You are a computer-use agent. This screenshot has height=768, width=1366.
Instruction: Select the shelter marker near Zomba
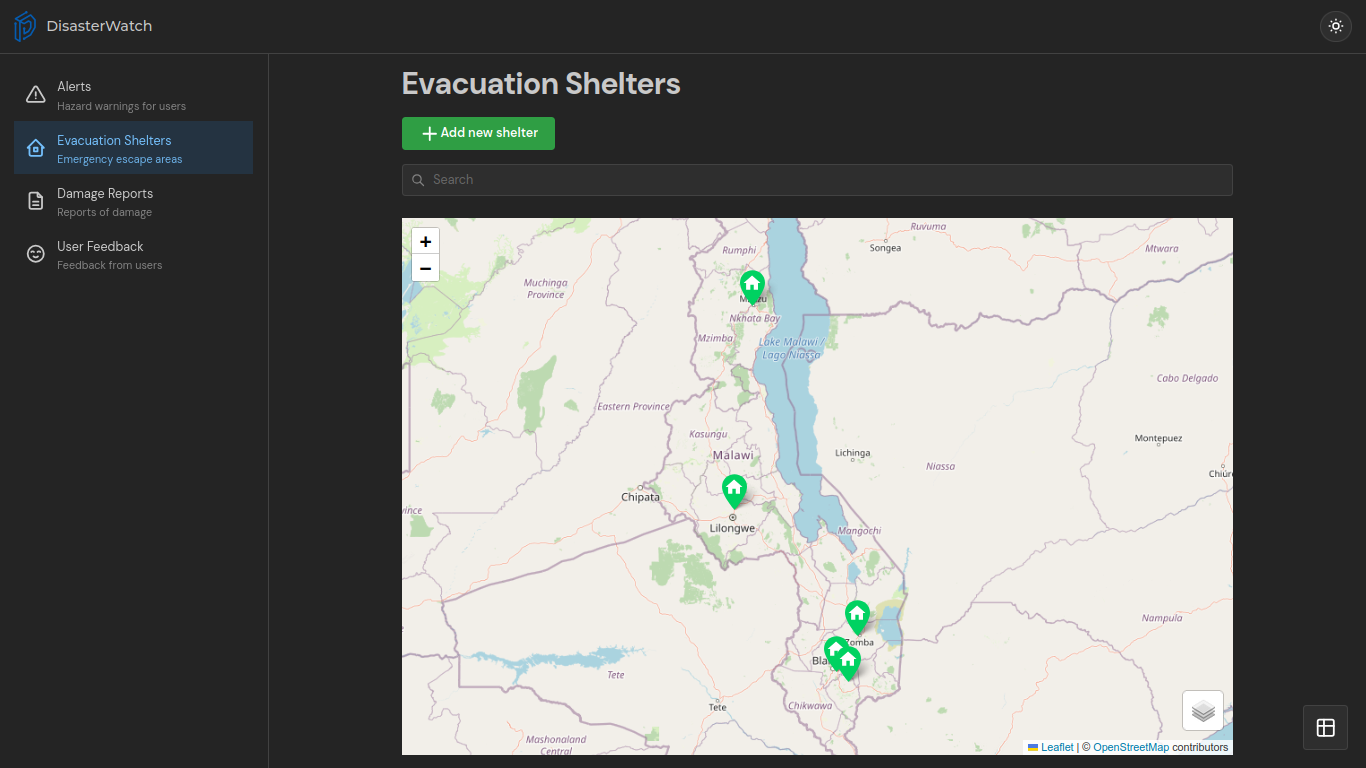857,617
